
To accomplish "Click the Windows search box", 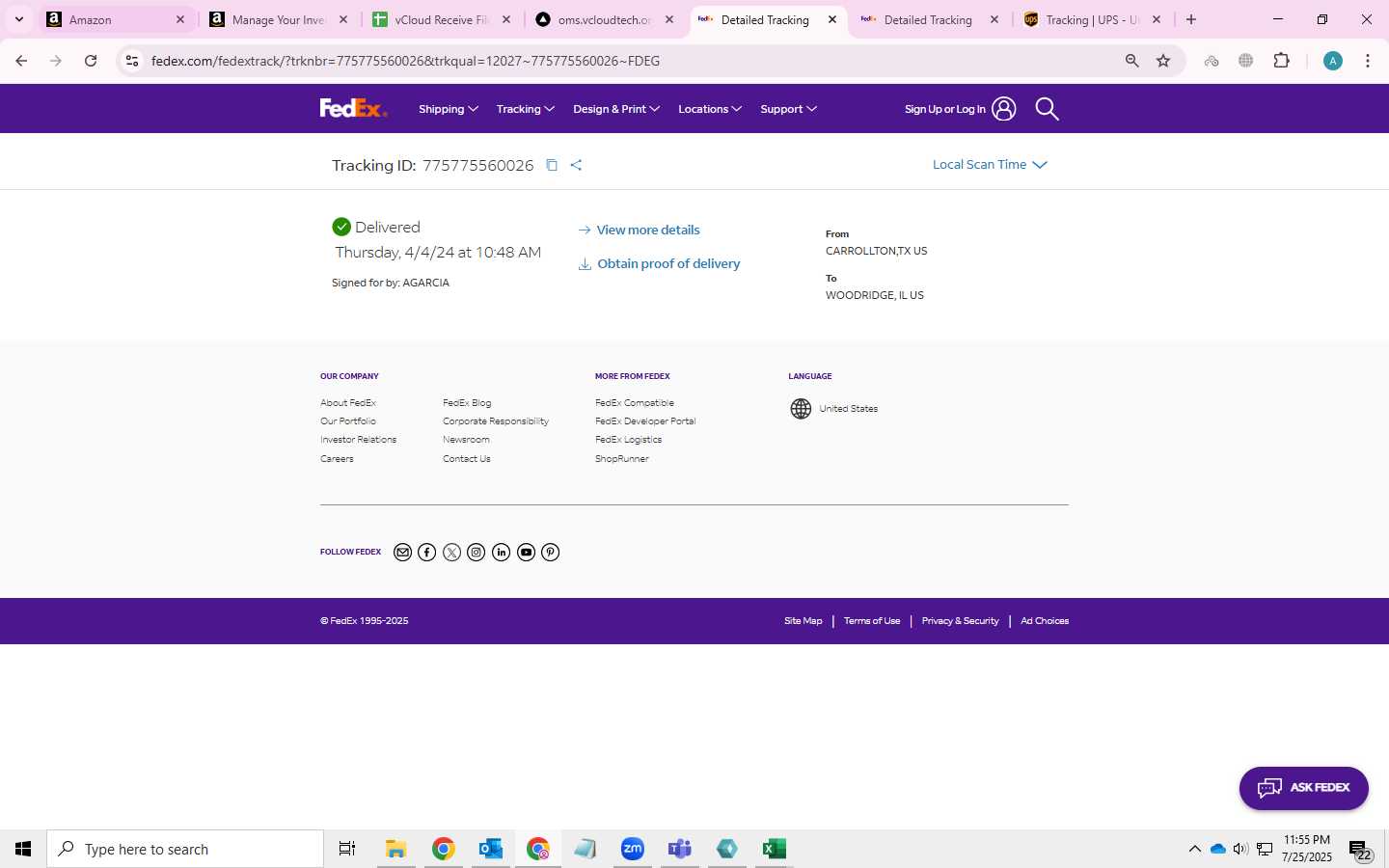I will click(185, 849).
